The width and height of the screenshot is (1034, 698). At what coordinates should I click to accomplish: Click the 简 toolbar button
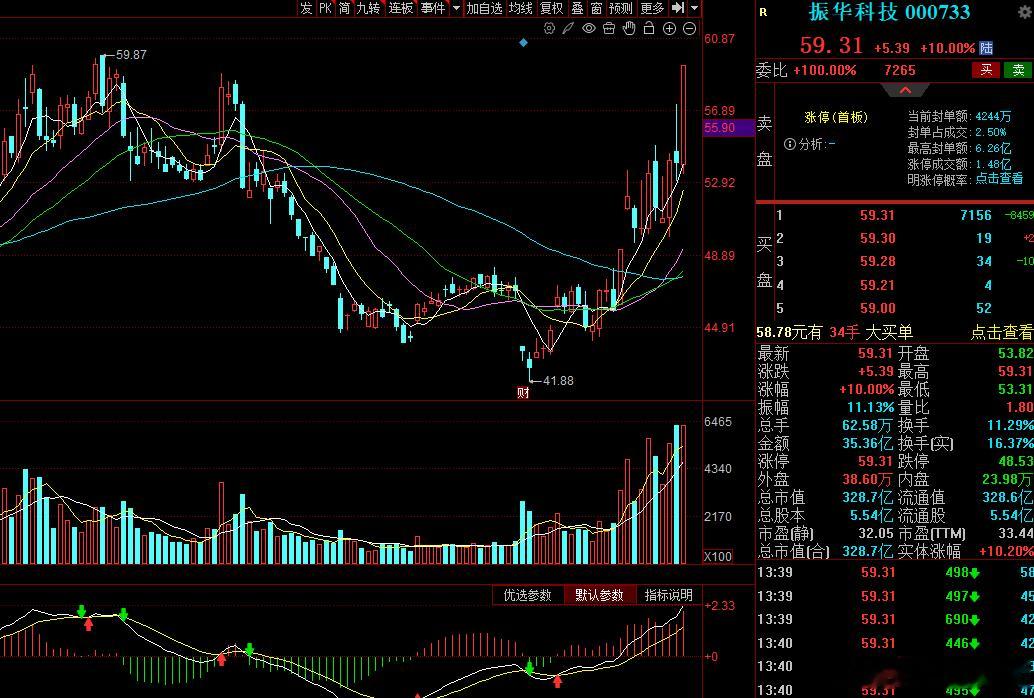coord(344,8)
